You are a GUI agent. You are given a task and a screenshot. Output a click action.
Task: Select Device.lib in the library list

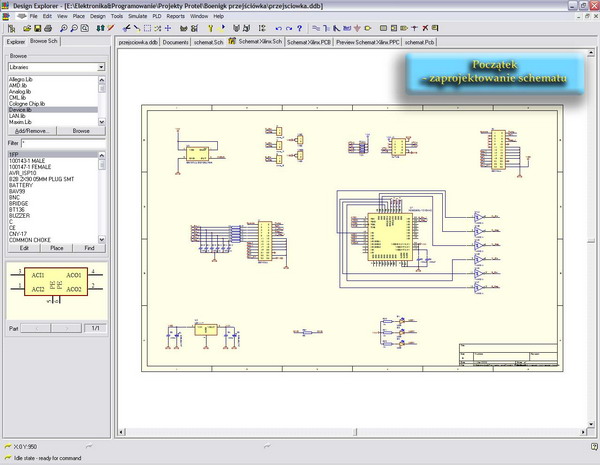click(53, 110)
